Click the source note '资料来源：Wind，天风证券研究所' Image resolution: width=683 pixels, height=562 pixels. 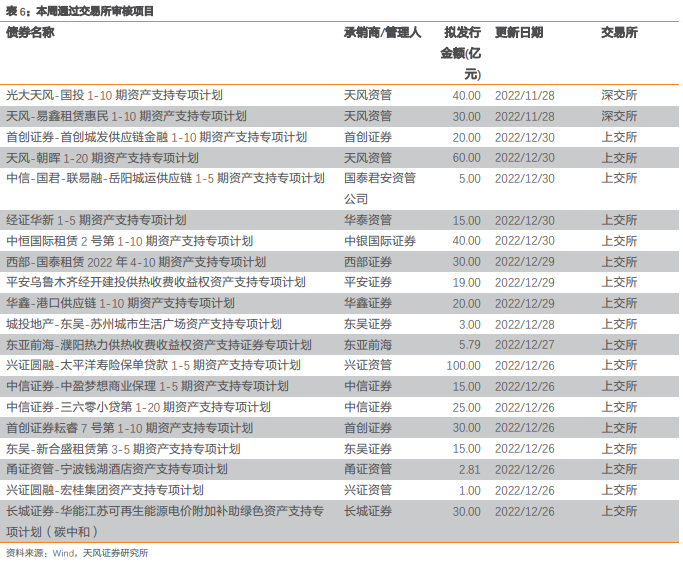(77, 553)
